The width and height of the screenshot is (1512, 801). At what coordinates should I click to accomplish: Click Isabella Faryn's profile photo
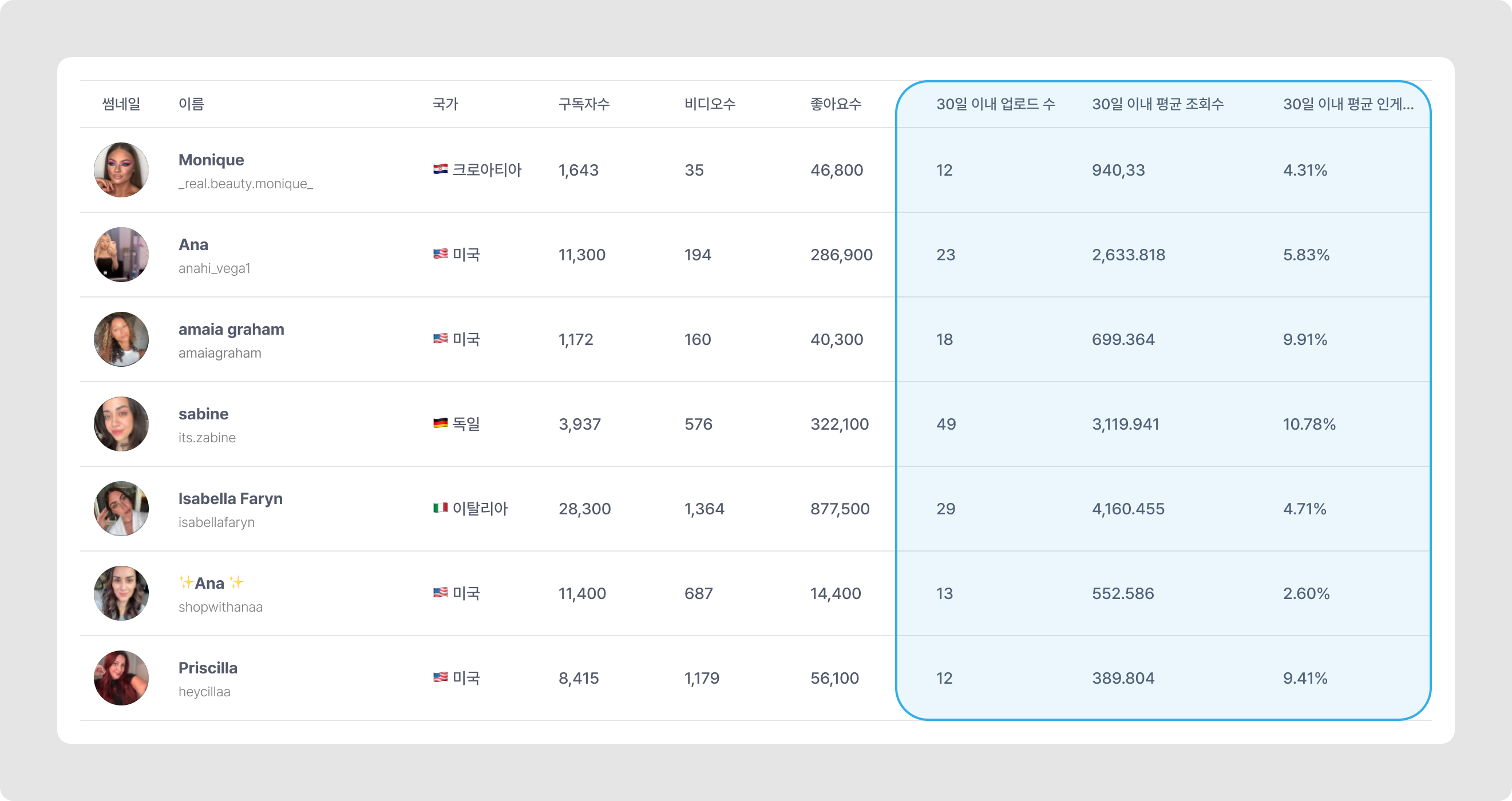pos(121,509)
